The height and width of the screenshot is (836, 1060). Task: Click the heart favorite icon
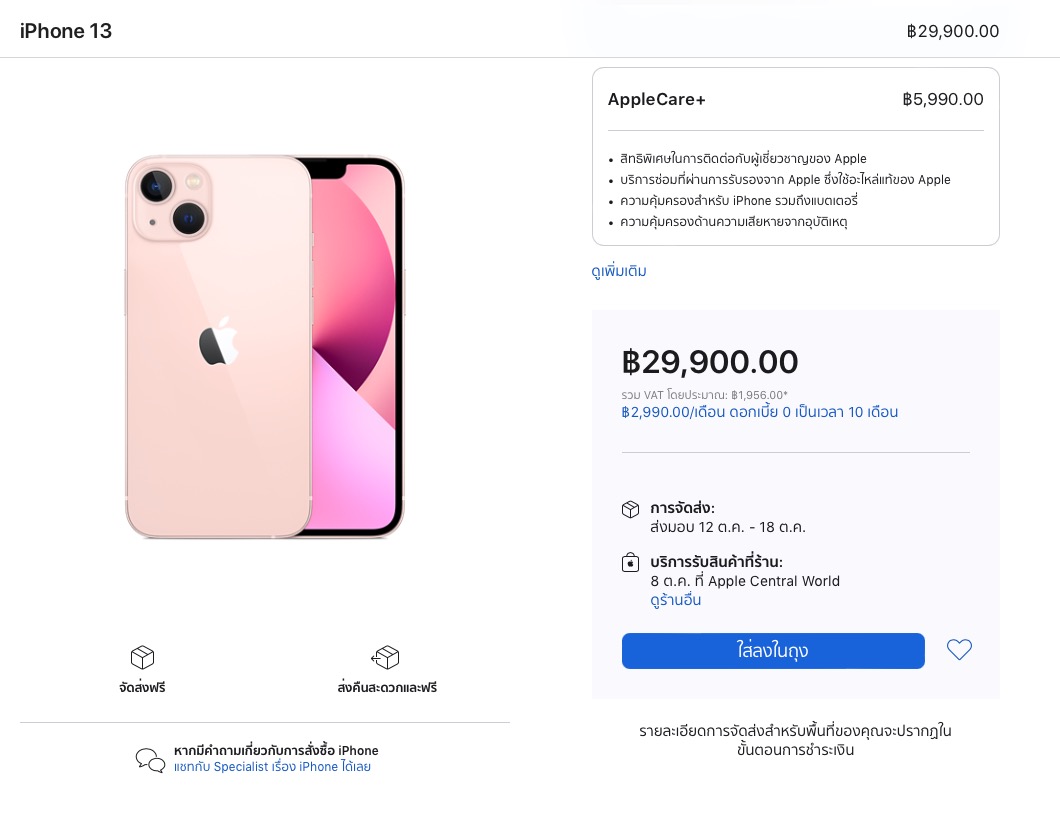click(x=959, y=650)
